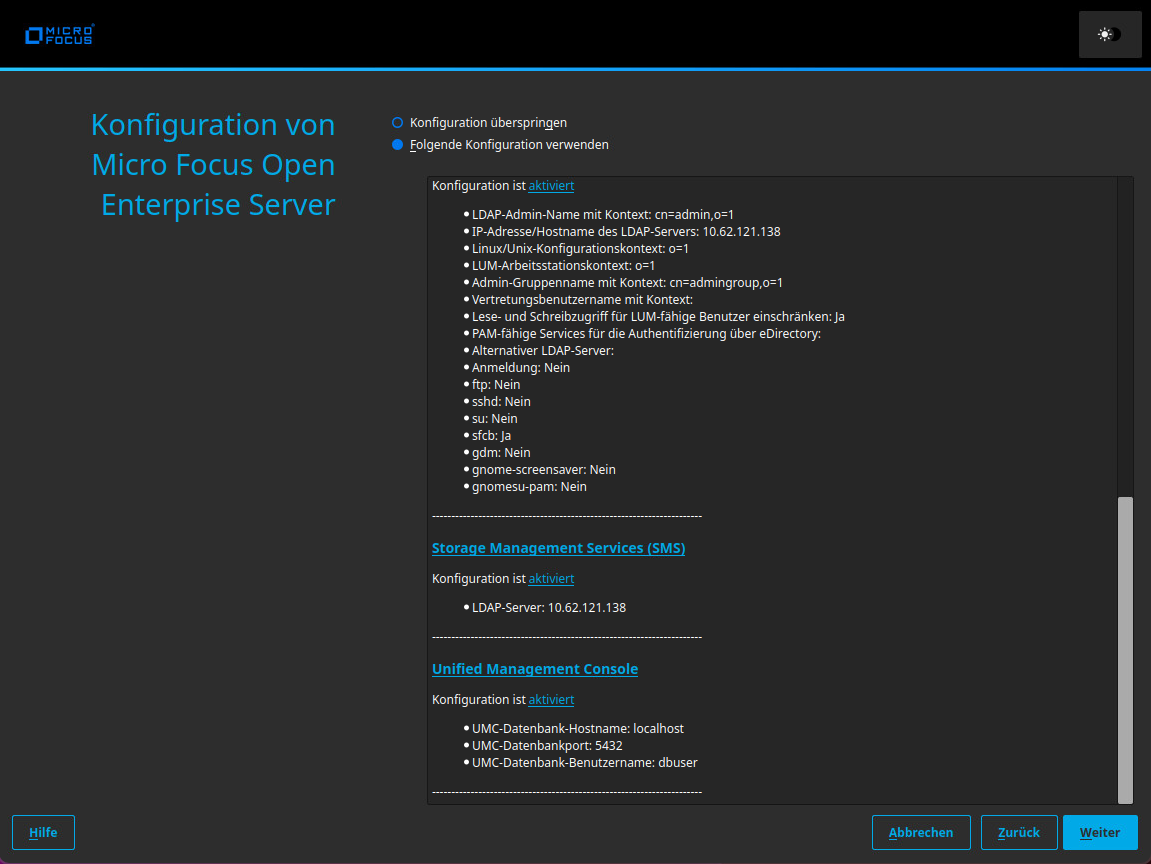Open the Hilfe dialog
The width and height of the screenshot is (1151, 864).
(43, 832)
